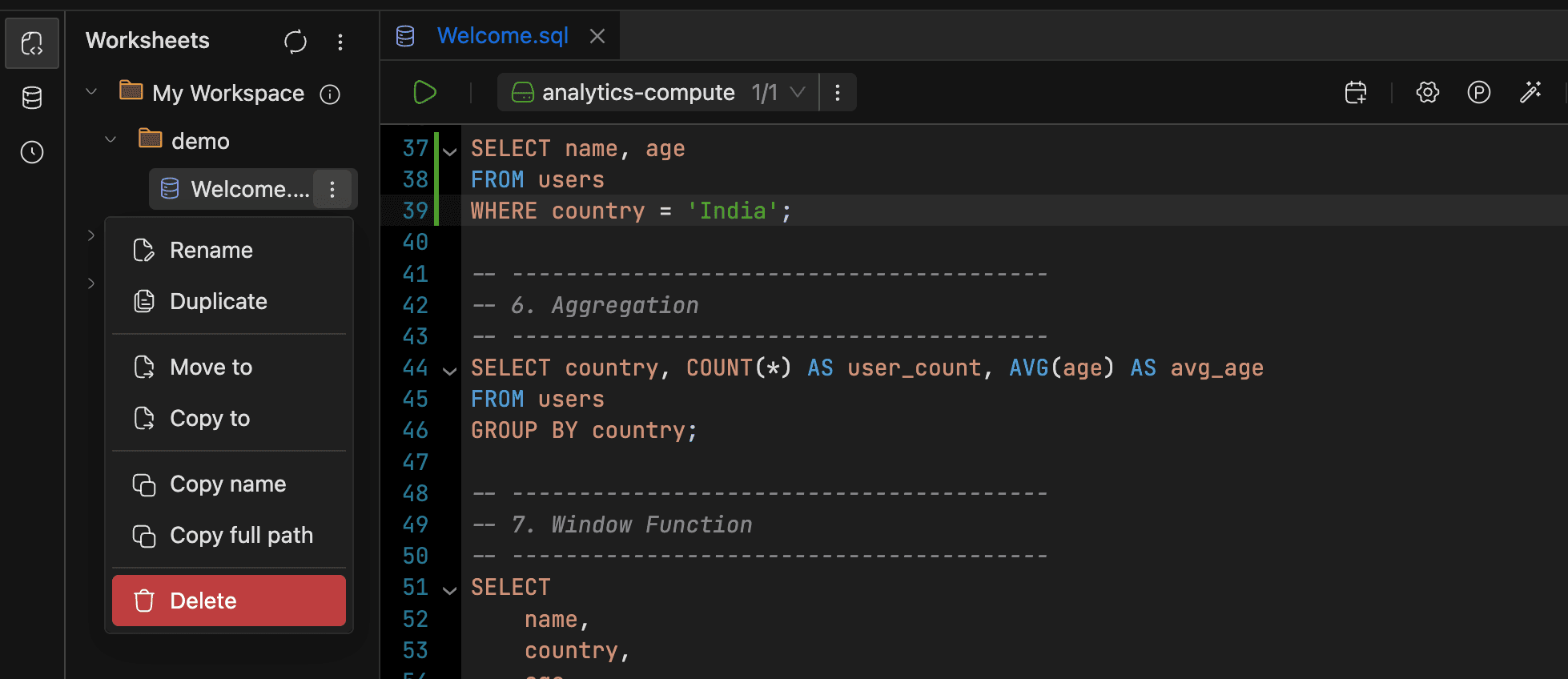Click the schedule calendar icon
Viewport: 1568px width, 679px height.
1356,93
